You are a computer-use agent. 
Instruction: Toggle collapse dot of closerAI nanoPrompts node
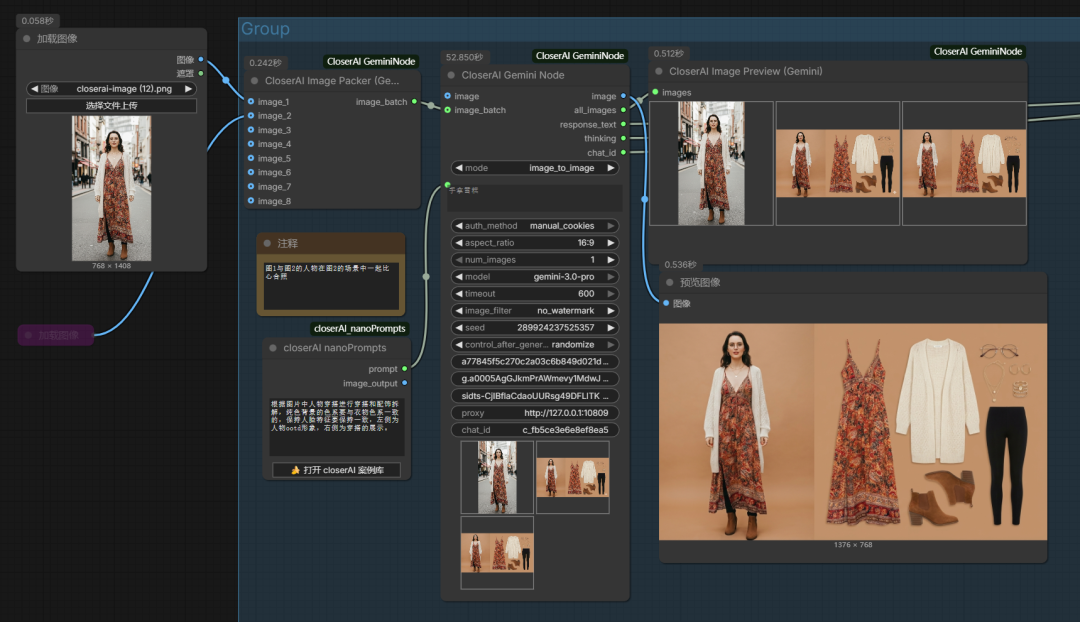[x=273, y=348]
